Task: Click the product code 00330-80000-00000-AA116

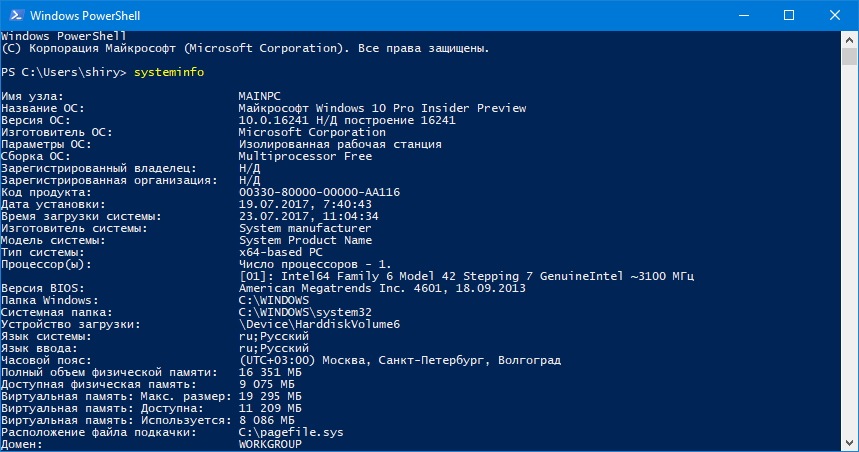Action: click(x=319, y=192)
